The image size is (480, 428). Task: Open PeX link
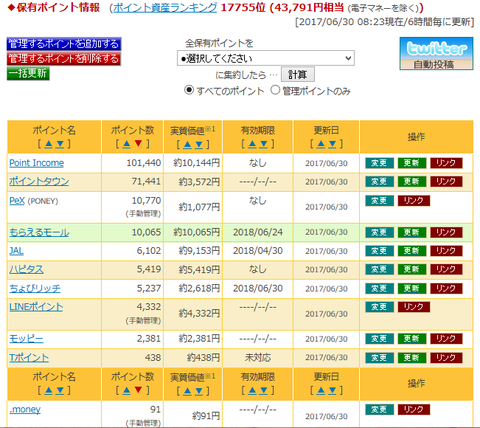(17, 201)
